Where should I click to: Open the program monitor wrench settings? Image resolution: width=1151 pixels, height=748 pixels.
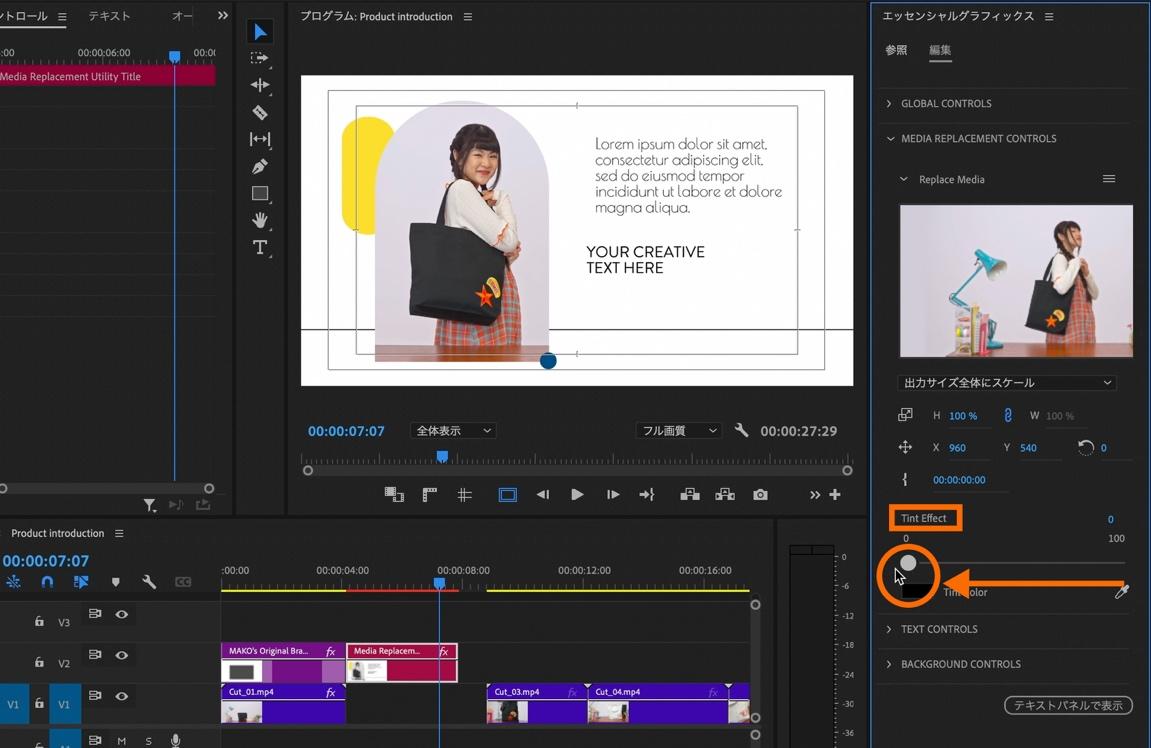741,430
